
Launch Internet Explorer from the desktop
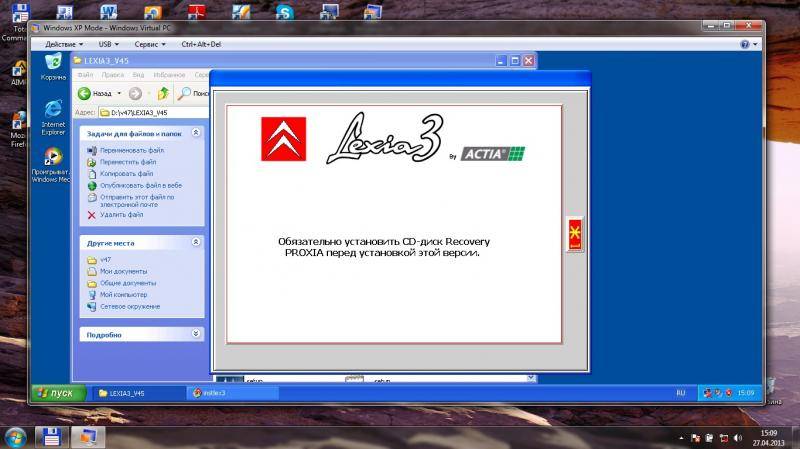pos(52,112)
